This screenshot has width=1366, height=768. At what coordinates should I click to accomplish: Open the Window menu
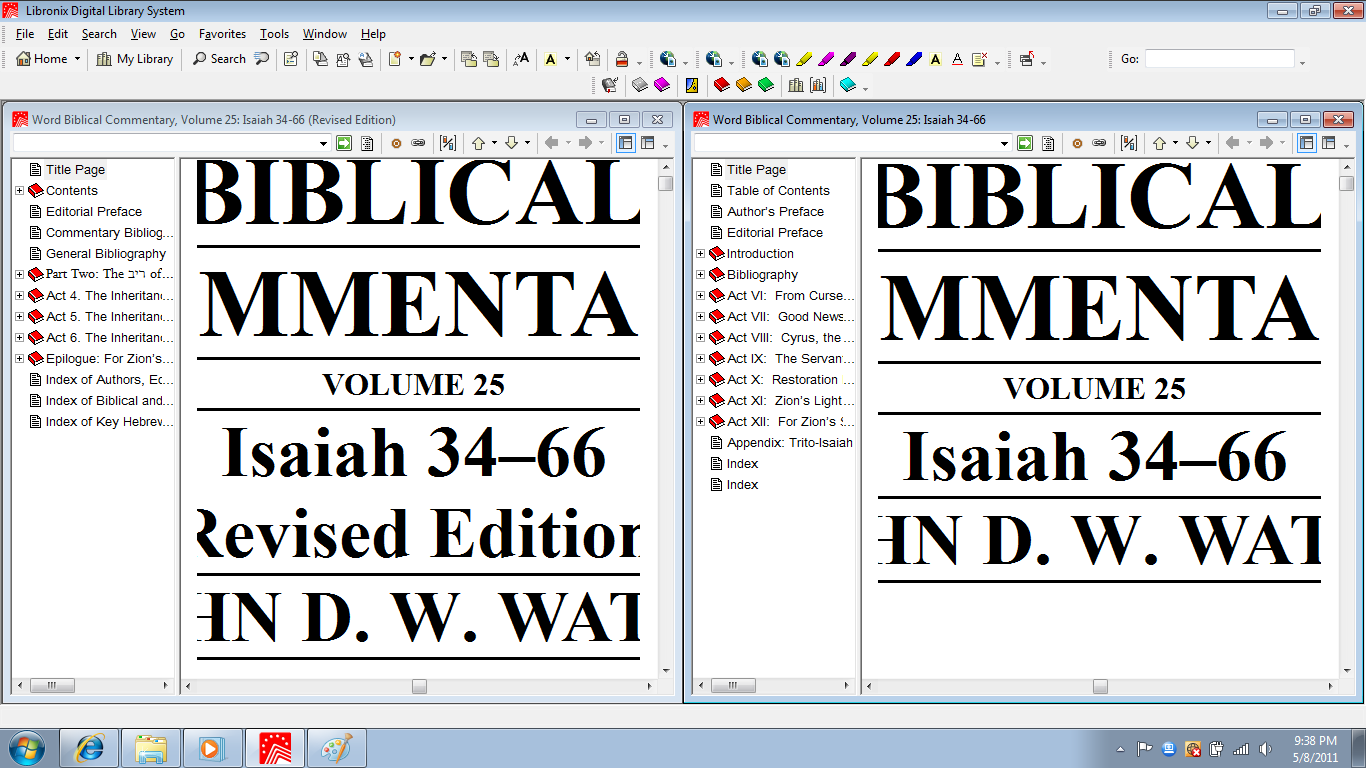click(325, 34)
